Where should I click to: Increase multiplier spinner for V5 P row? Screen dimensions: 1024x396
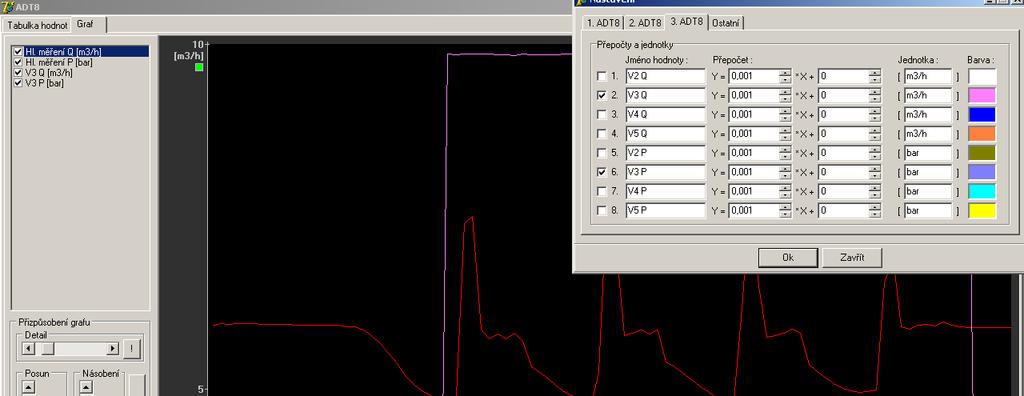[x=784, y=207]
